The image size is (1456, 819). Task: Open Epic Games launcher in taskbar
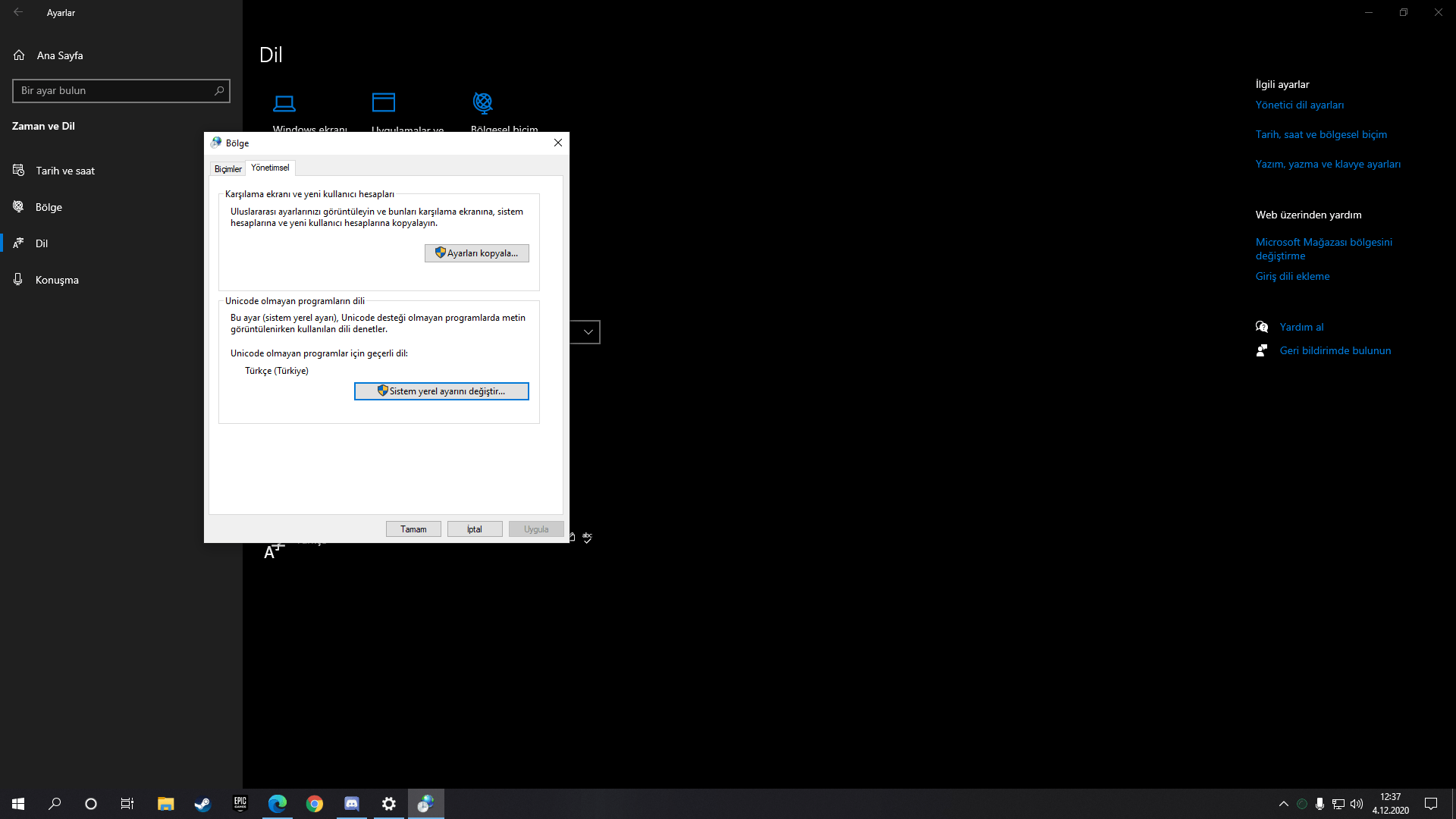240,804
